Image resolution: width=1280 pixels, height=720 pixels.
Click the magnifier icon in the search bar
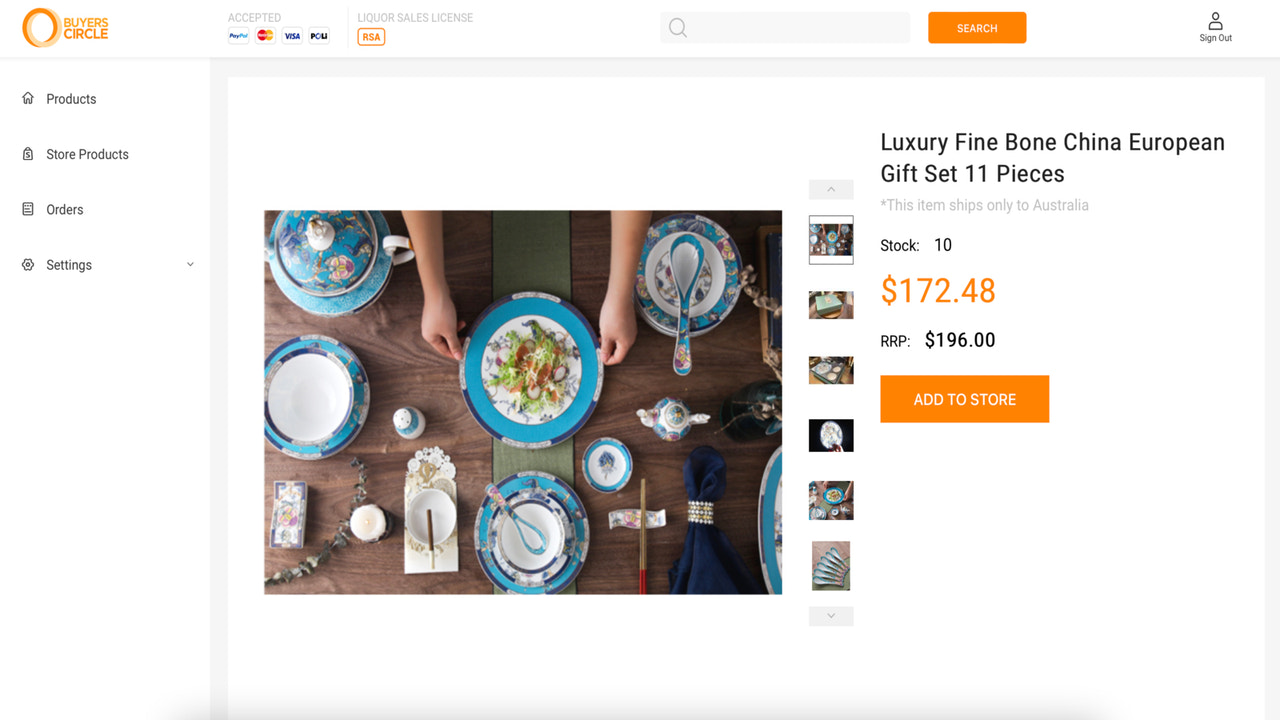[x=678, y=28]
